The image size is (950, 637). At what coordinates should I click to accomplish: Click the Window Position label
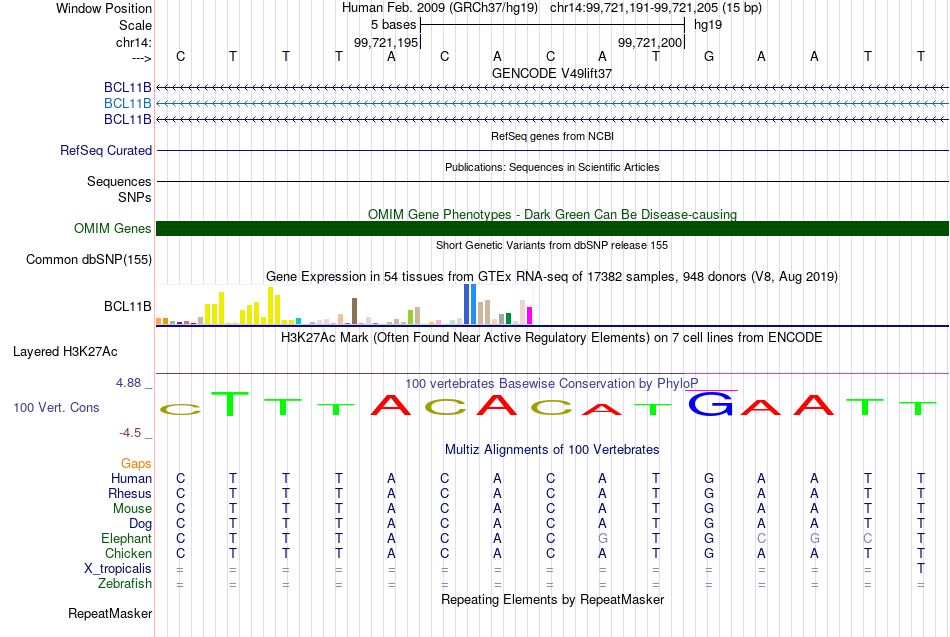(104, 8)
